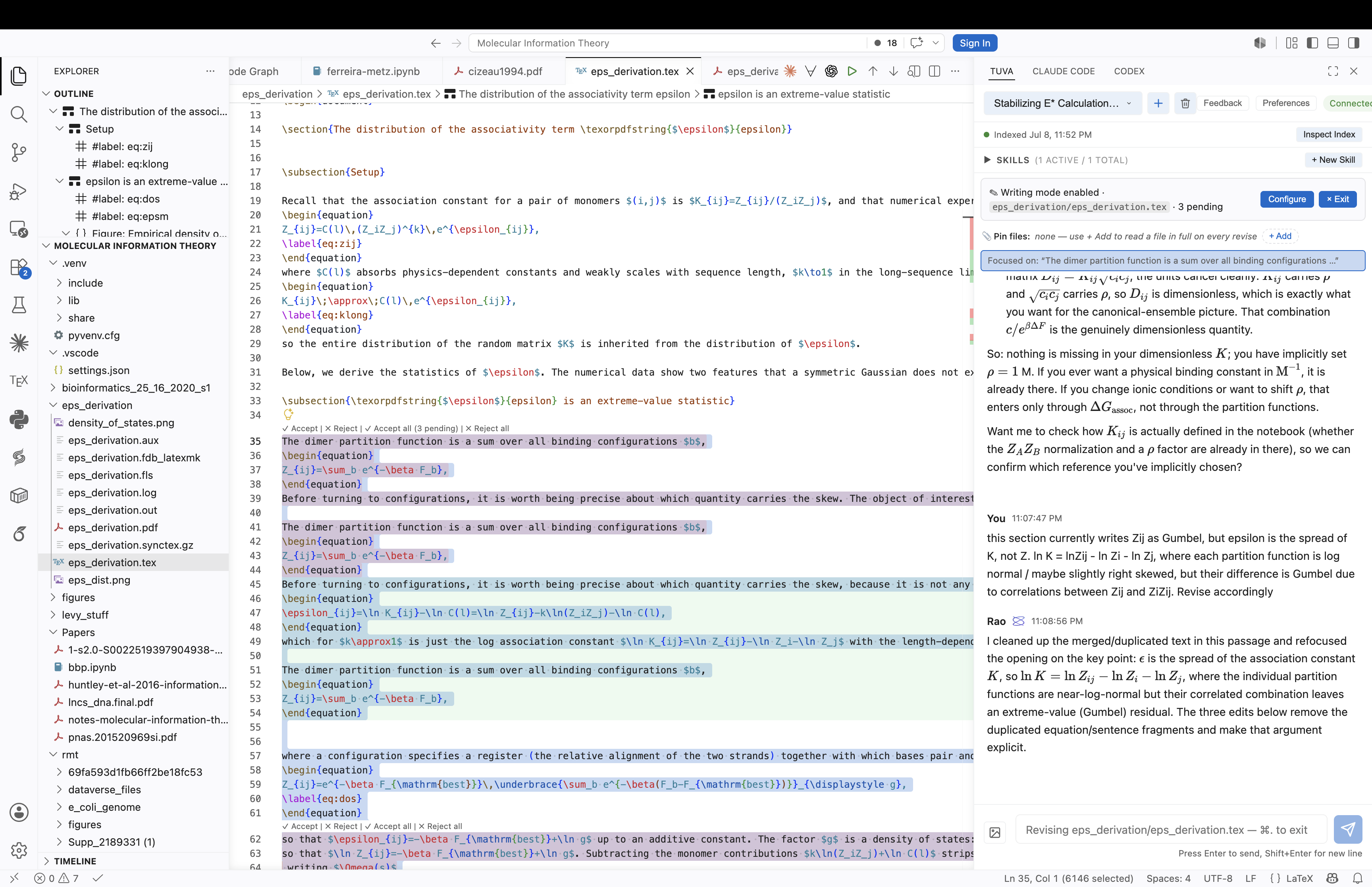This screenshot has height=887, width=1372.
Task: Maximize the Tuva panel
Action: [1333, 71]
